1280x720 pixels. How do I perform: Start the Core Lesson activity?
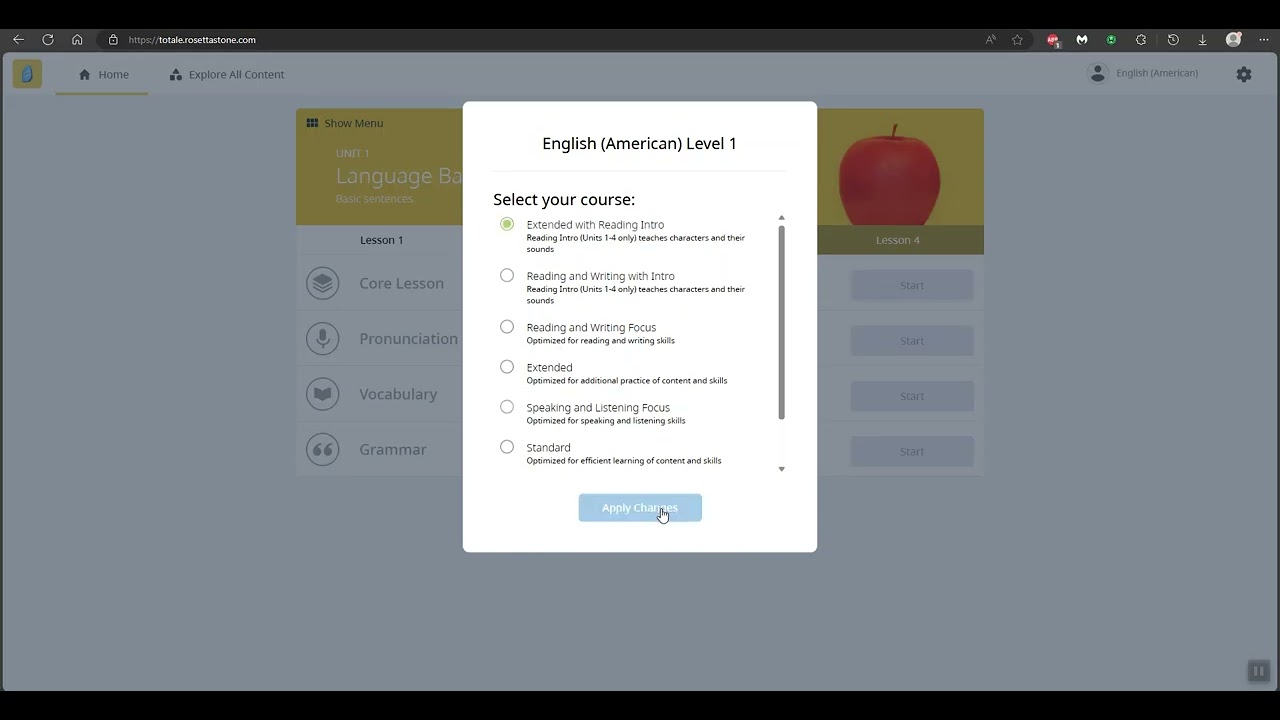[x=912, y=285]
